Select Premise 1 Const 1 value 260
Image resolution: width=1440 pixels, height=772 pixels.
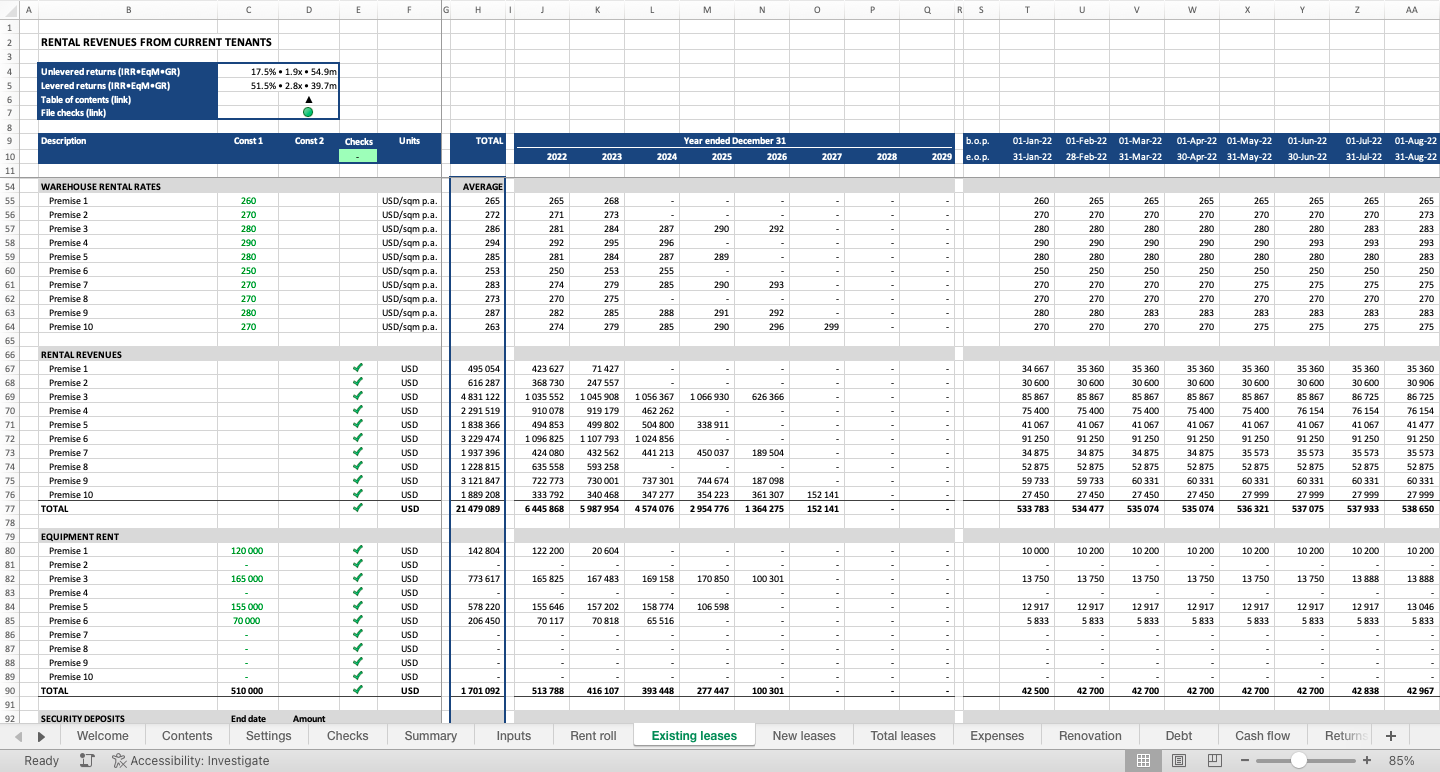(x=248, y=200)
